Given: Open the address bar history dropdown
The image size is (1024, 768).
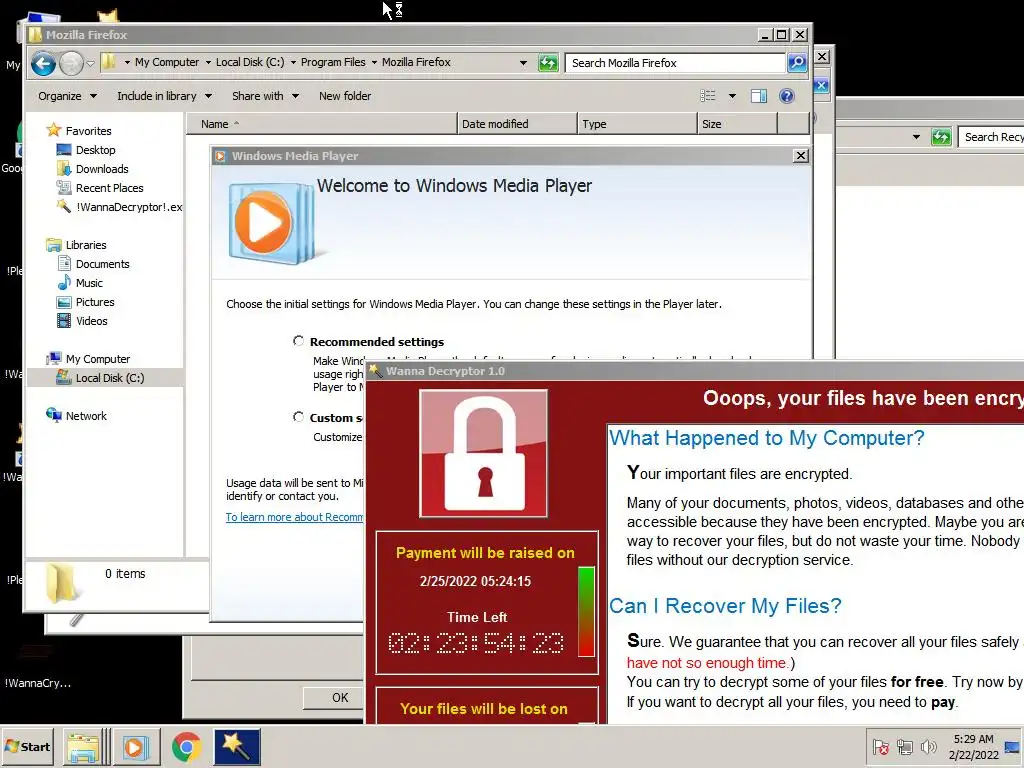Looking at the screenshot, I should click(x=523, y=63).
